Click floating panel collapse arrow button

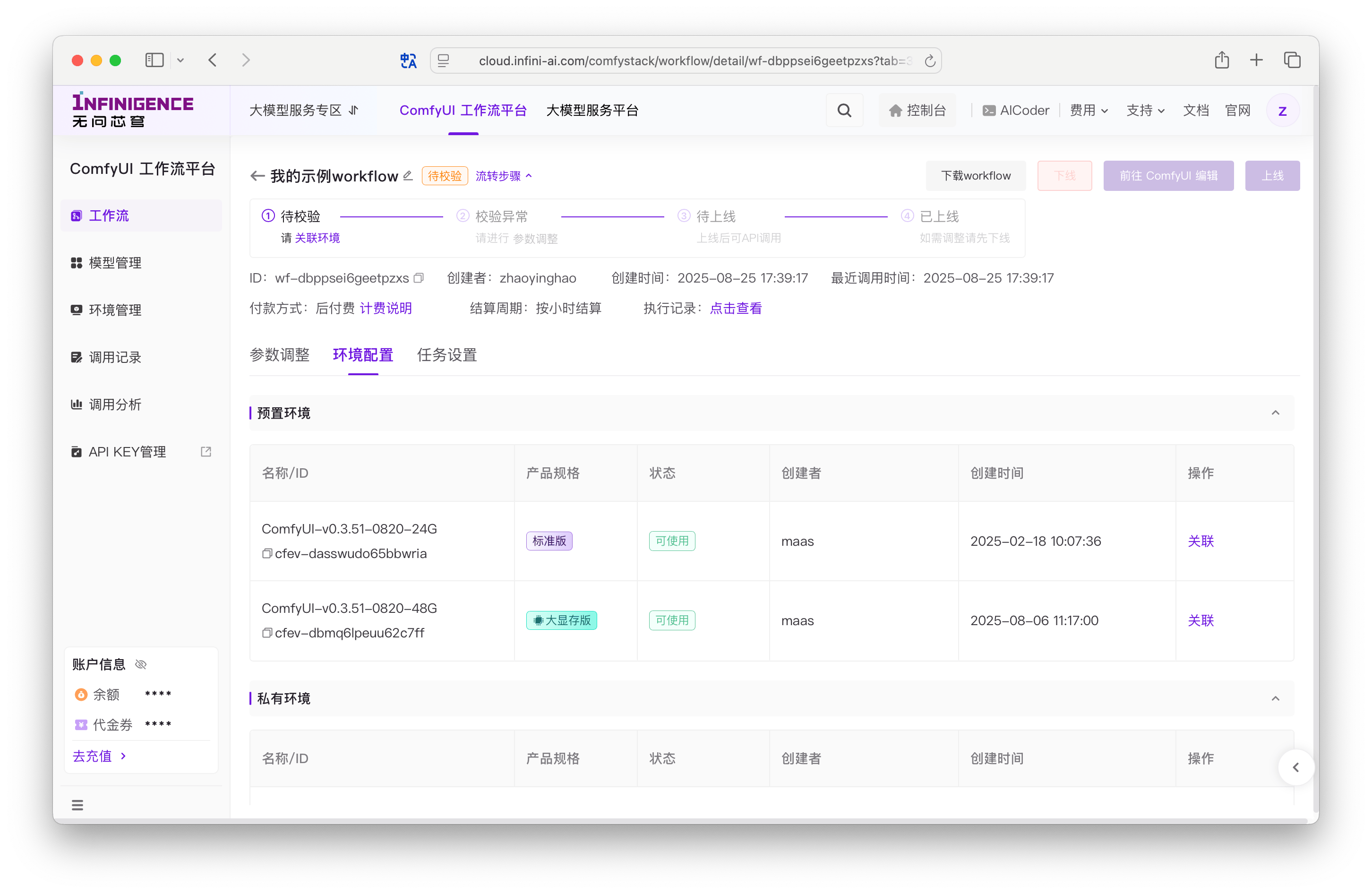pos(1295,767)
